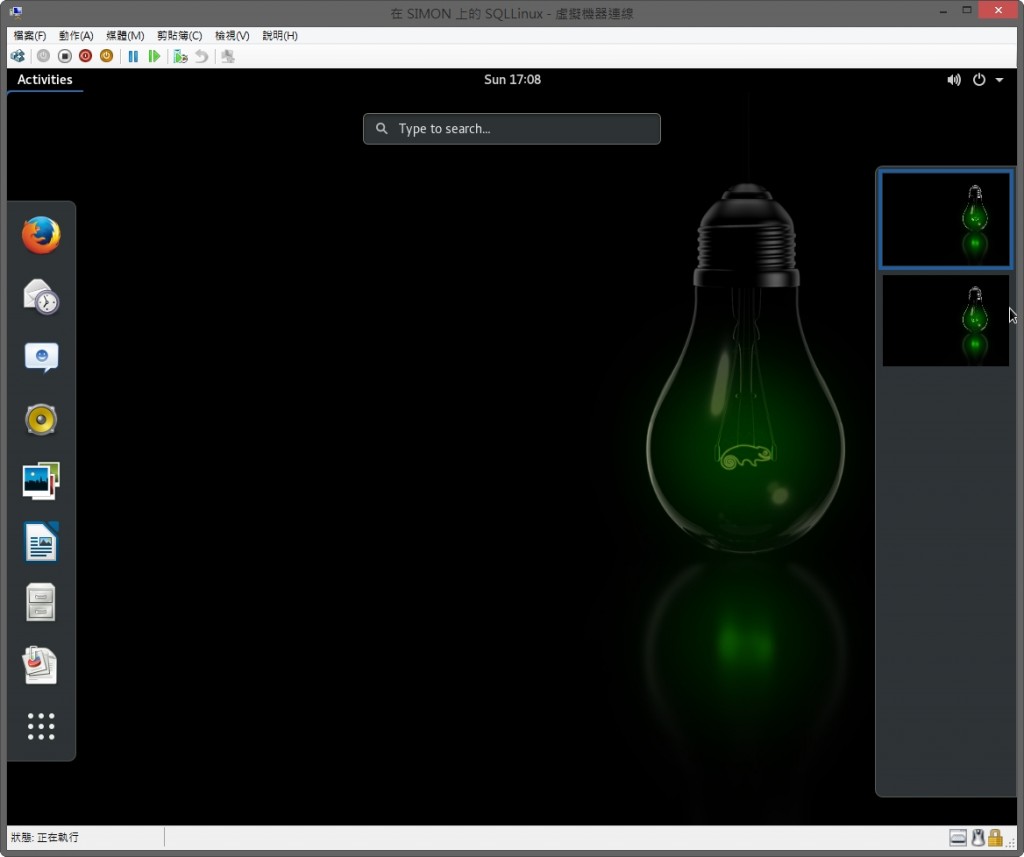Open Shotwell photo manager icon

tap(41, 481)
